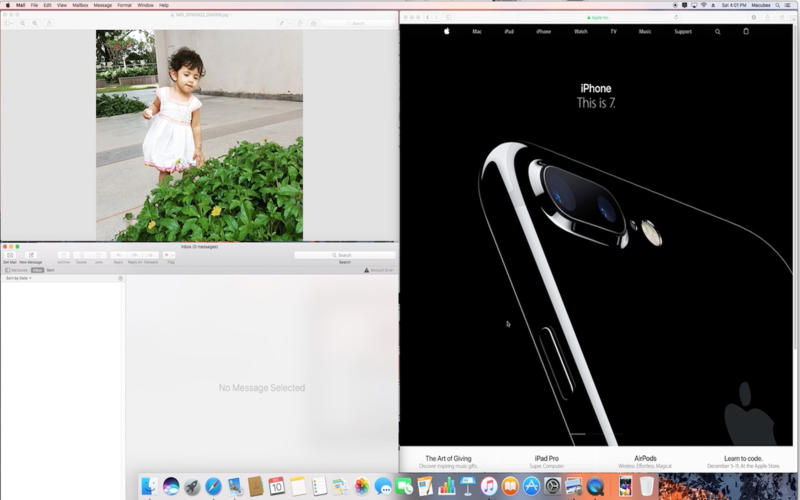Open Apple website search magnifier icon
Image resolution: width=800 pixels, height=500 pixels.
pos(717,31)
